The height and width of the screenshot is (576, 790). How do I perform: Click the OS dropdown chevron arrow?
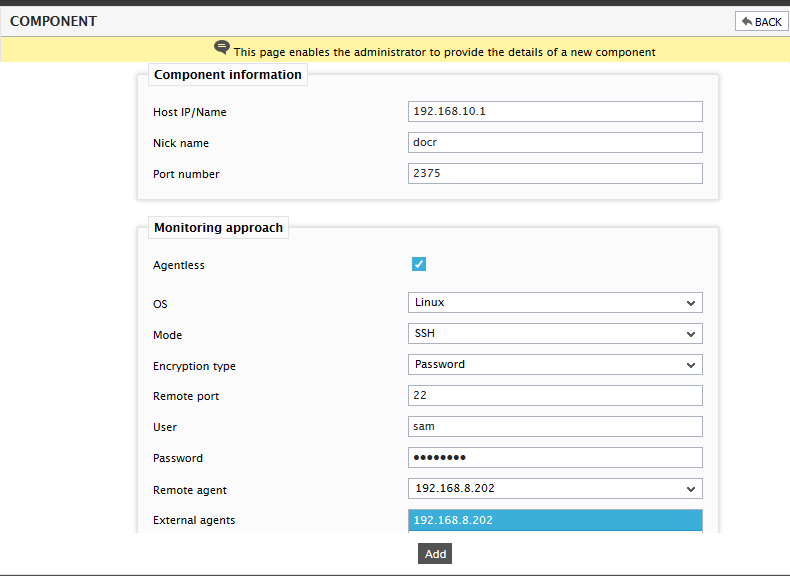click(691, 303)
